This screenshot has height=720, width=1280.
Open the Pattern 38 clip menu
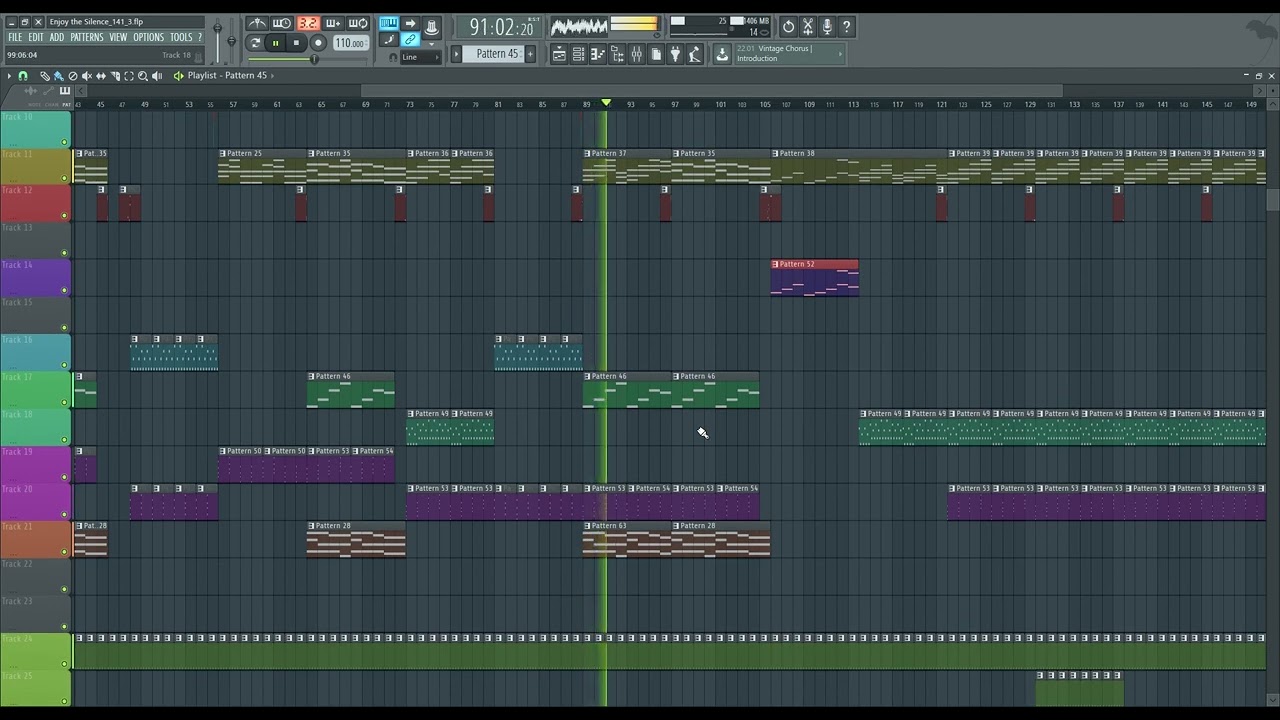coord(775,153)
